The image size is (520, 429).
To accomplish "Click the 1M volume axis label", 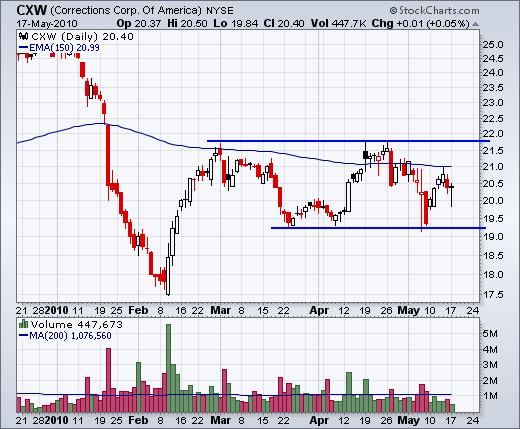I will [x=490, y=396].
